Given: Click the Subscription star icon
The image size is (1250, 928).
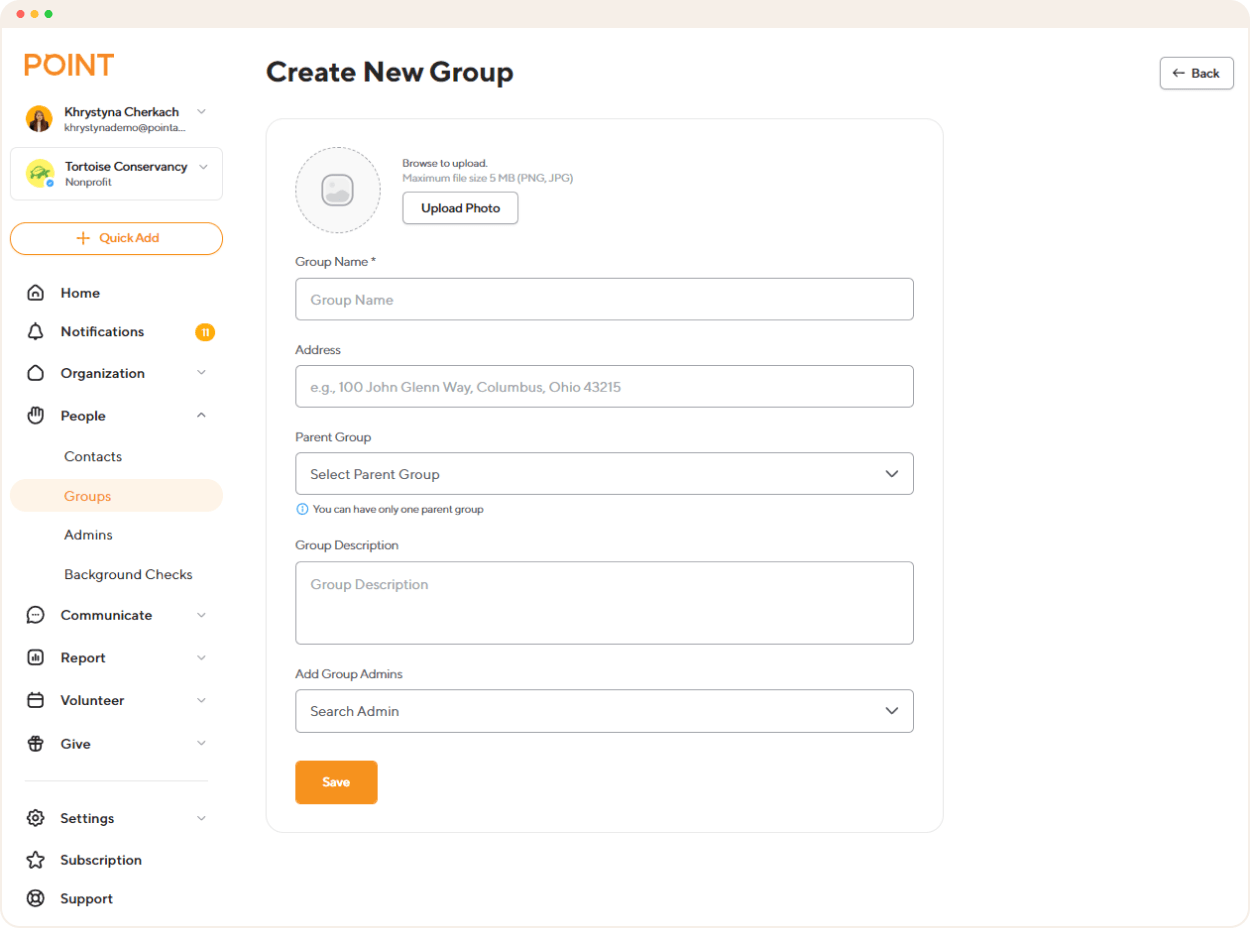Looking at the screenshot, I should click(35, 860).
